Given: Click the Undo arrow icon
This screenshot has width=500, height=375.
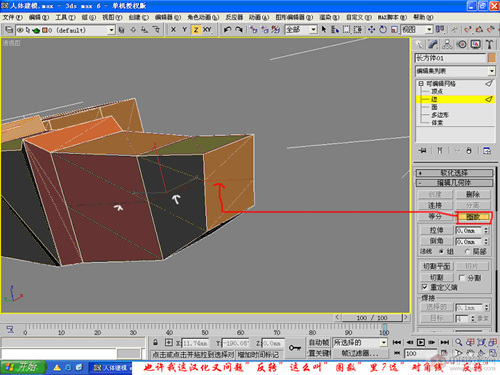Looking at the screenshot, I should click(x=227, y=30).
